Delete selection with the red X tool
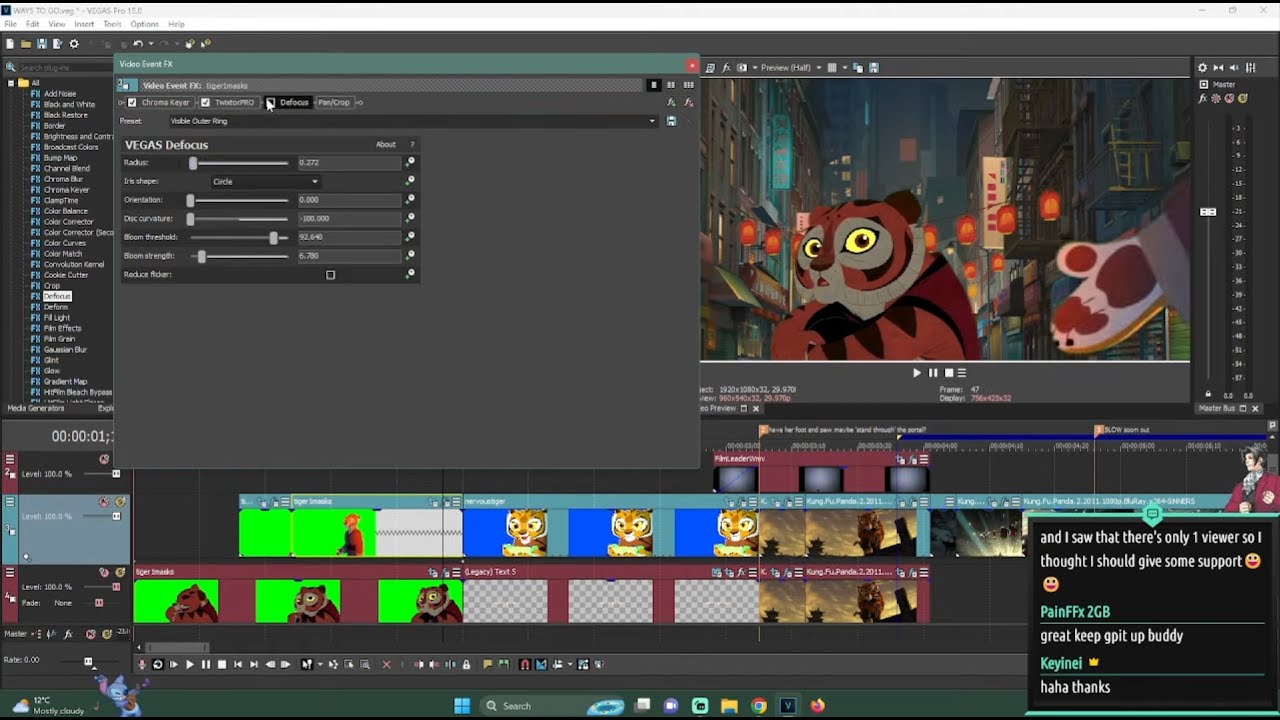This screenshot has height=720, width=1280. click(386, 665)
